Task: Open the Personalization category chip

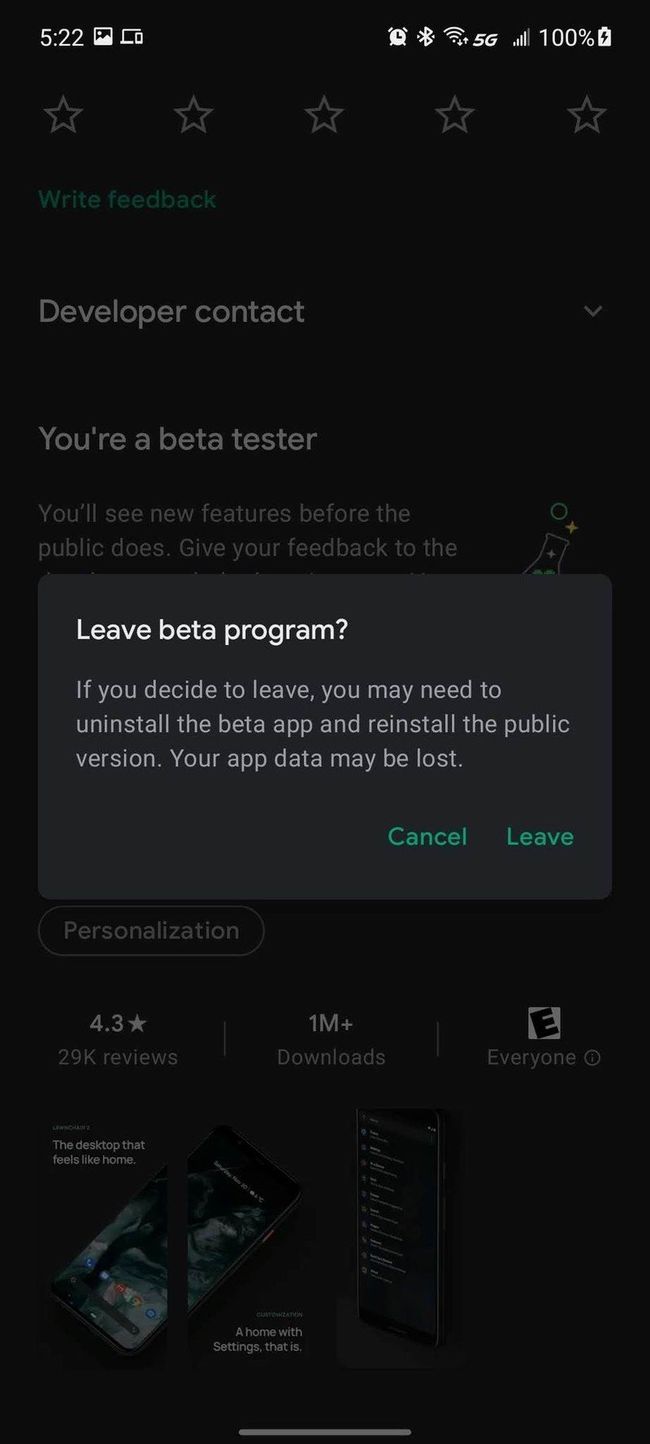Action: click(151, 931)
